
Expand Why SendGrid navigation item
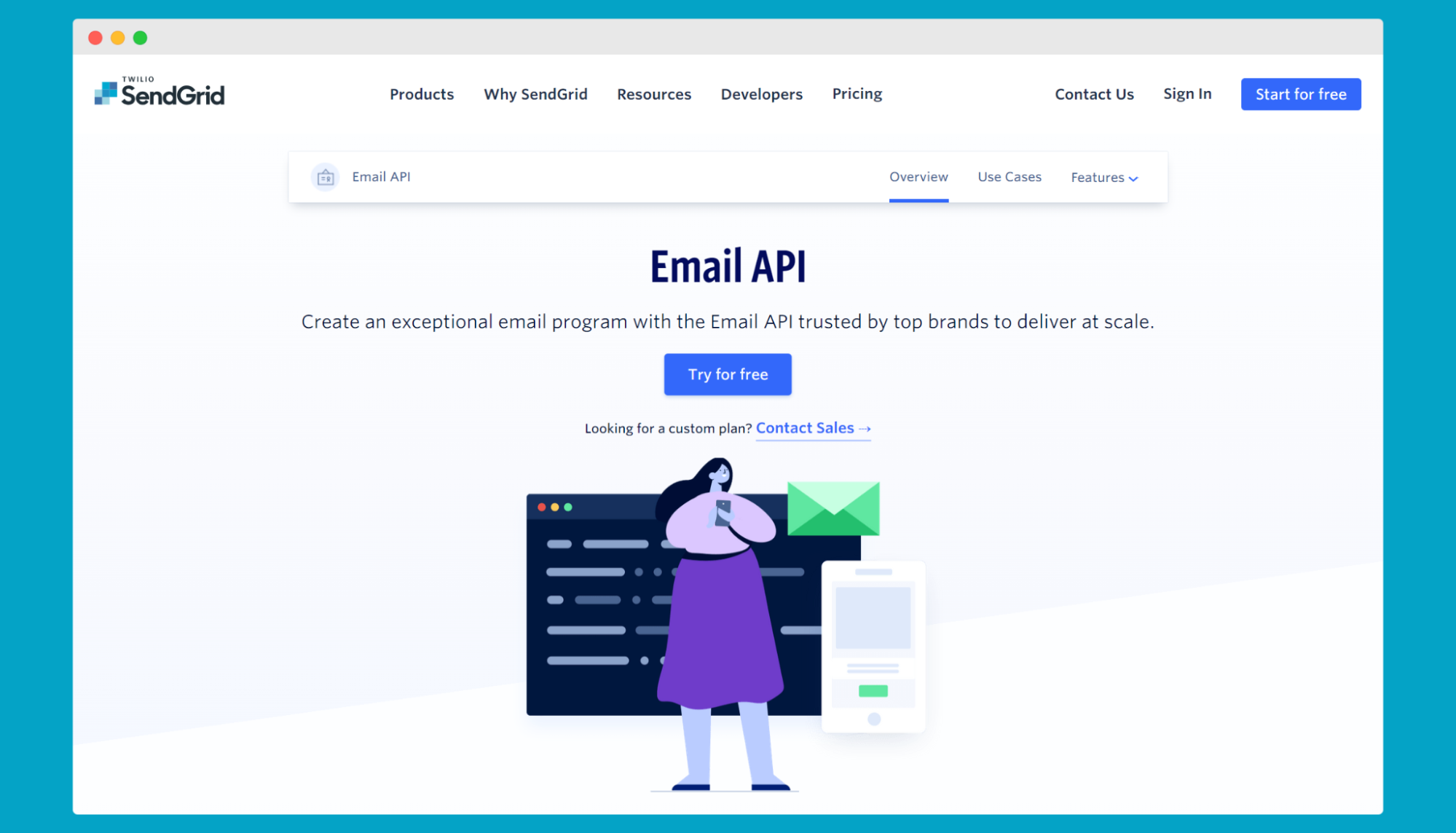[535, 95]
